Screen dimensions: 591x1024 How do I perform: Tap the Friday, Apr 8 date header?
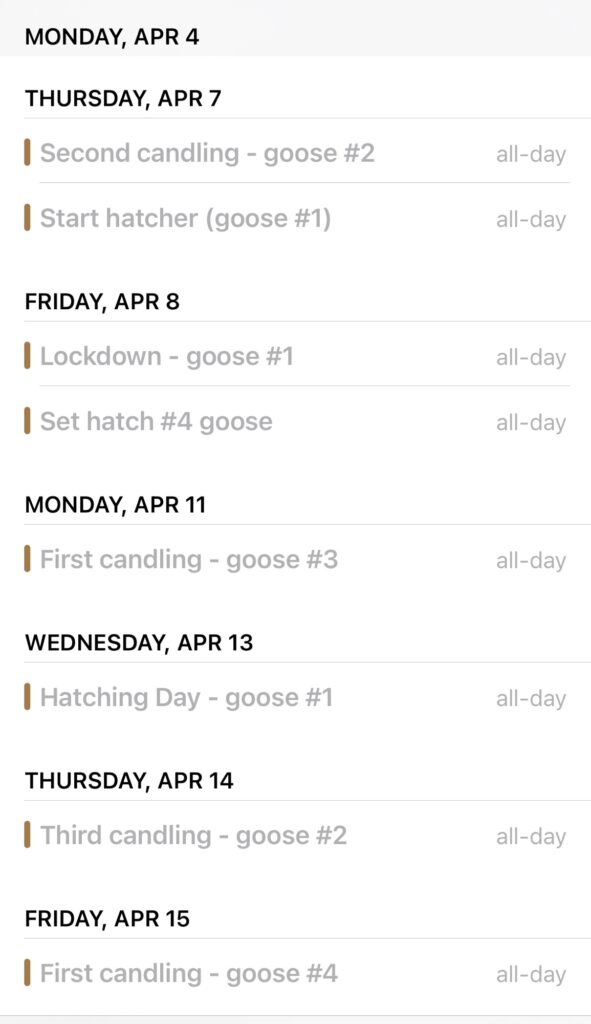[x=102, y=302]
